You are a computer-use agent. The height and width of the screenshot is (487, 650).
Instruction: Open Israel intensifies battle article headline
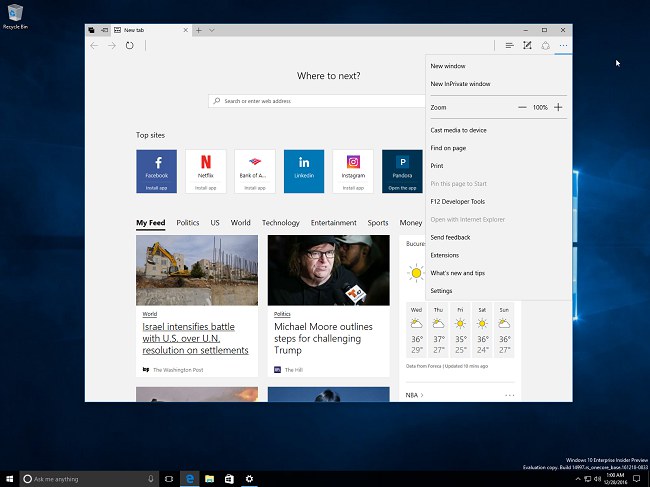pyautogui.click(x=195, y=339)
